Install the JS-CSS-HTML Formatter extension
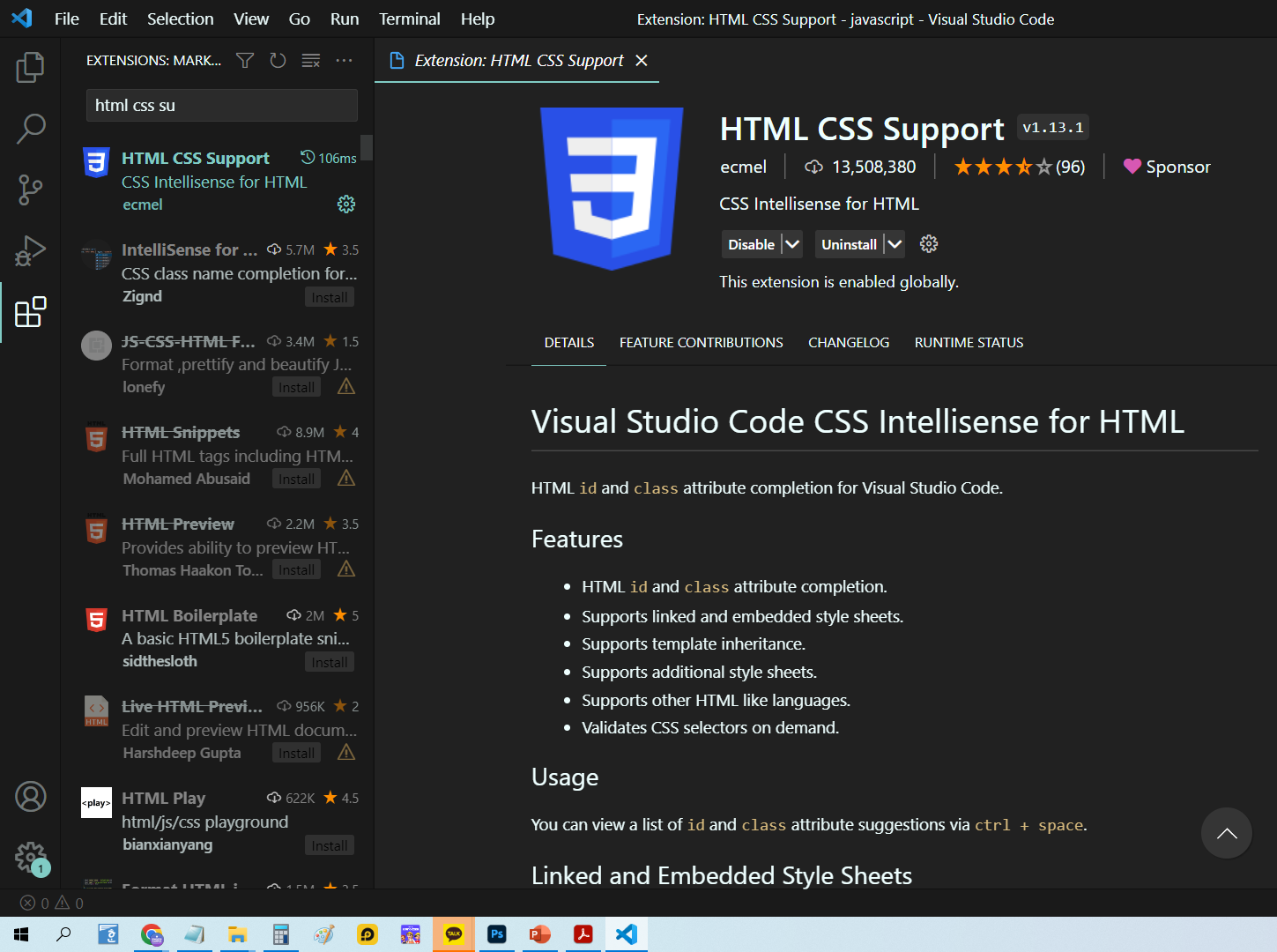Image resolution: width=1277 pixels, height=952 pixels. pos(296,388)
